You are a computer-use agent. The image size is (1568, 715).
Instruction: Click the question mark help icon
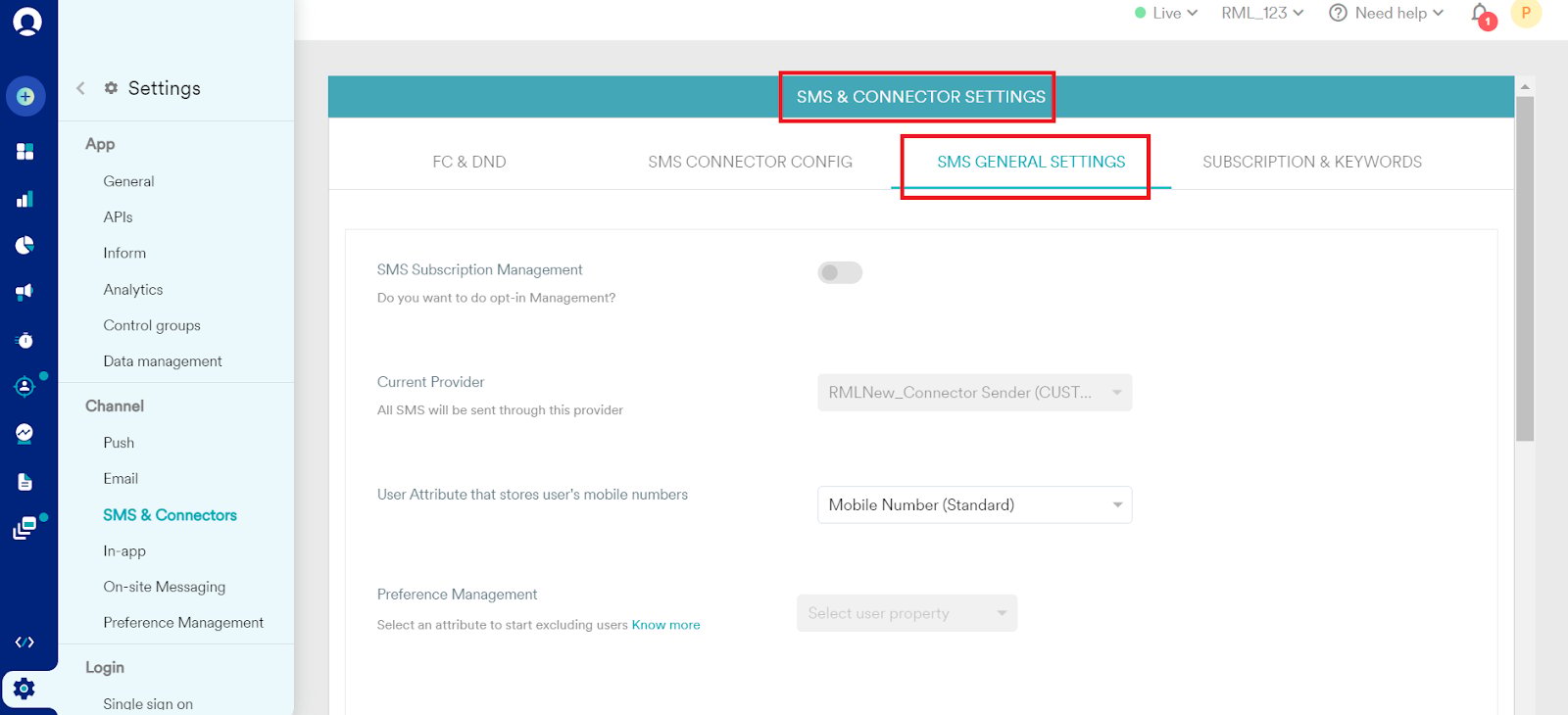[x=1338, y=13]
